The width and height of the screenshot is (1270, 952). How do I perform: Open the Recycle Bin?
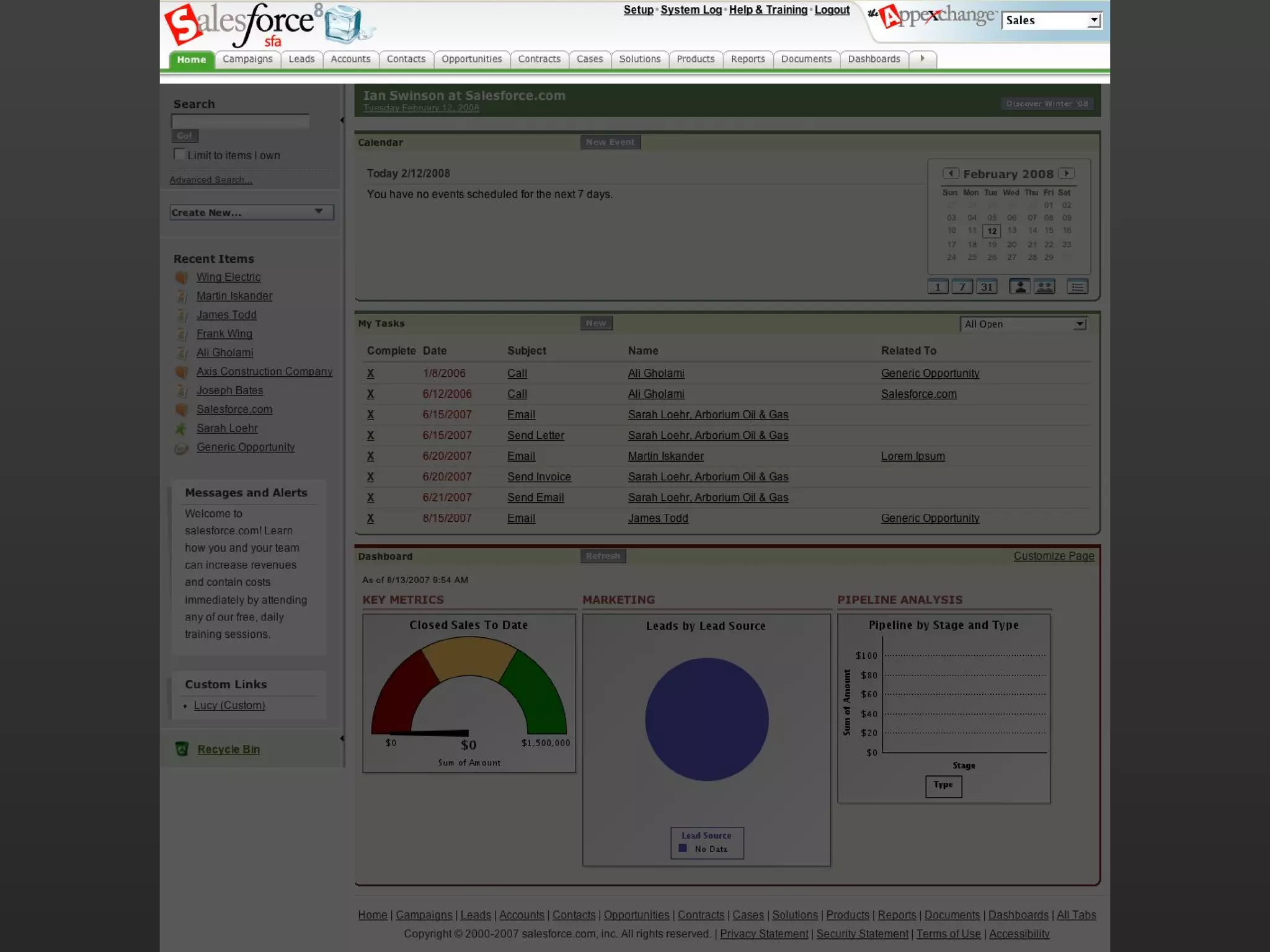click(228, 749)
